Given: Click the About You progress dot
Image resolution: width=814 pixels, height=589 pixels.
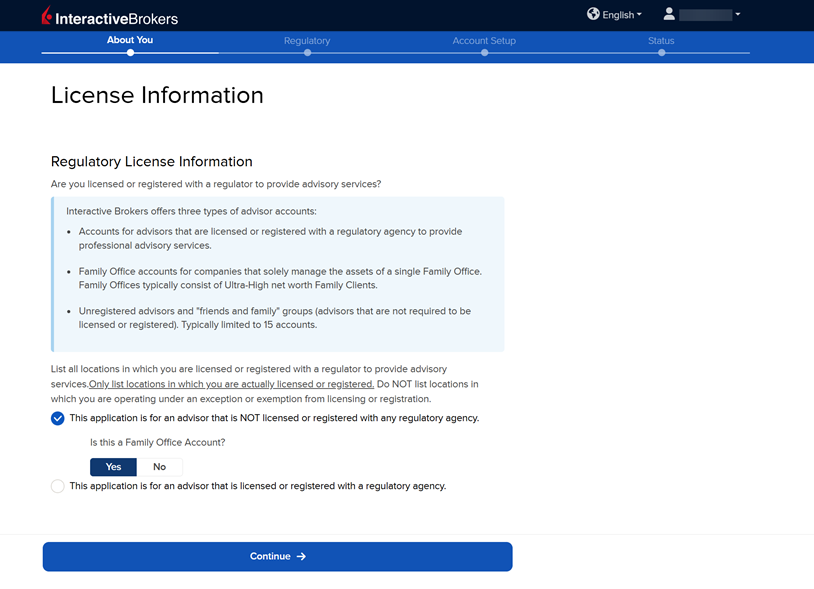Looking at the screenshot, I should pyautogui.click(x=130, y=53).
